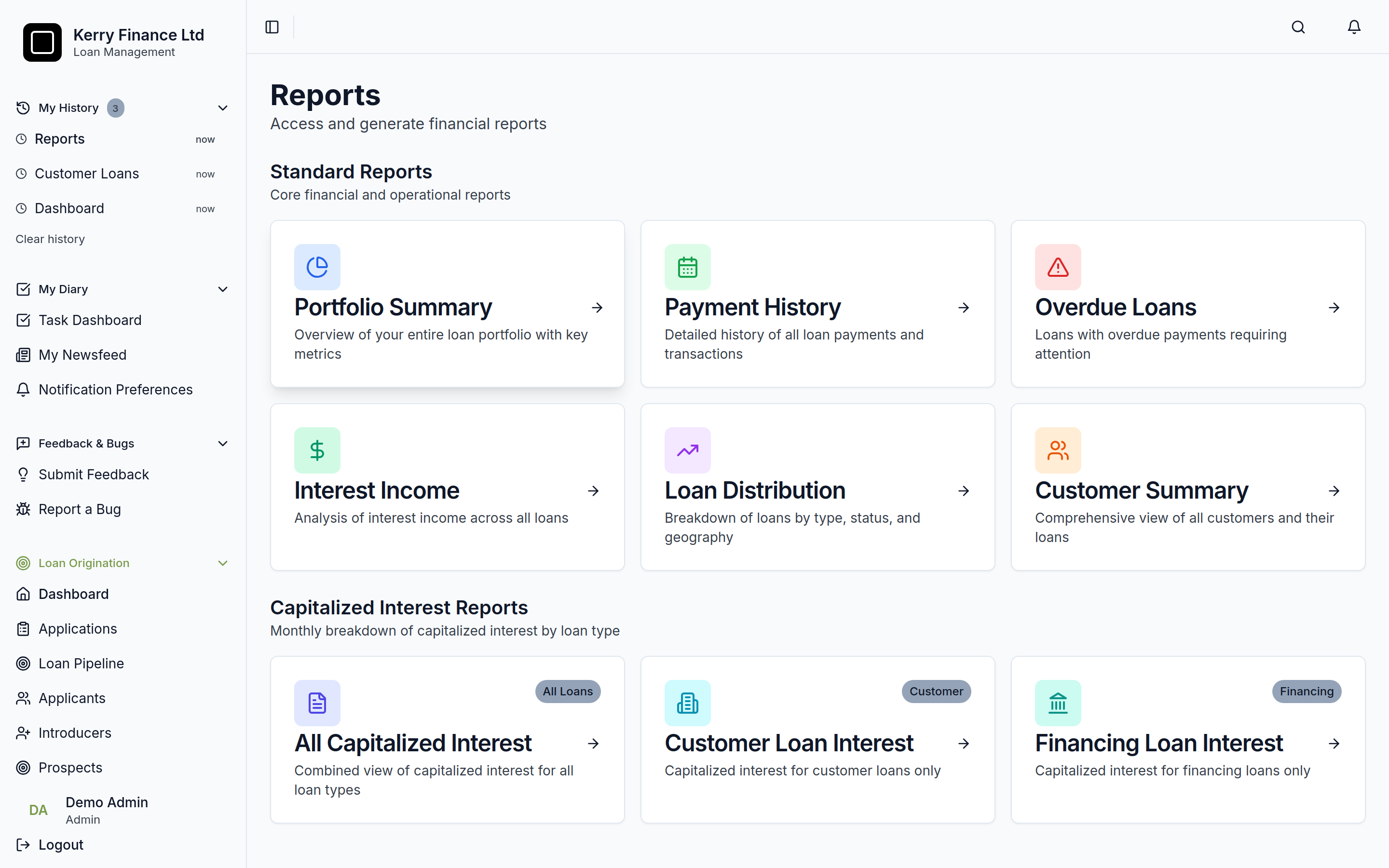Click the Loan Origination header label
The image size is (1389, 868).
click(84, 563)
